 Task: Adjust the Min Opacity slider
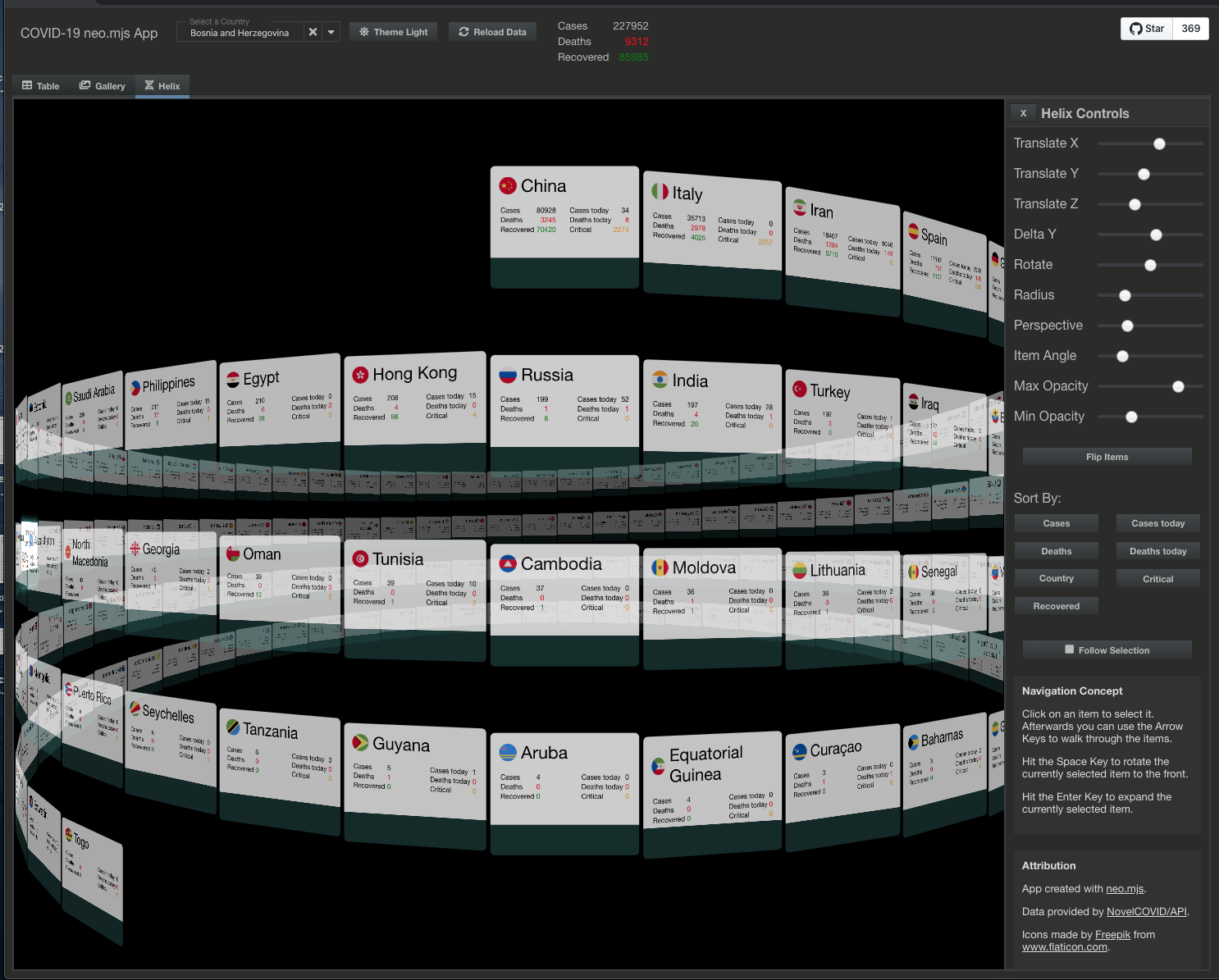point(1150,417)
